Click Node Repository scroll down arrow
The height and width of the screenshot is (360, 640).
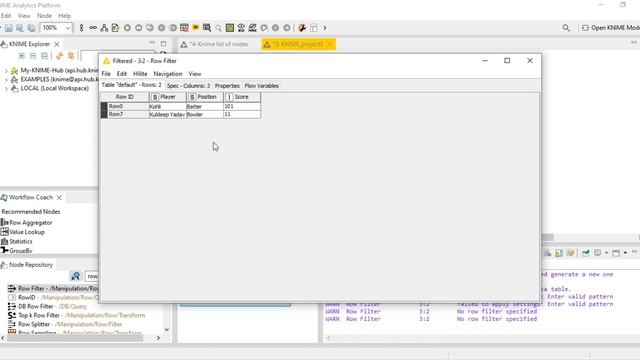click(x=167, y=329)
